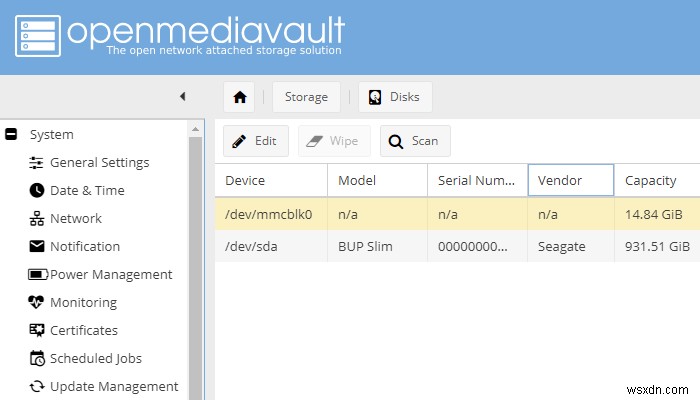Screen dimensions: 700x400
Task: Click the General Settings sliders icon
Action: point(36,162)
